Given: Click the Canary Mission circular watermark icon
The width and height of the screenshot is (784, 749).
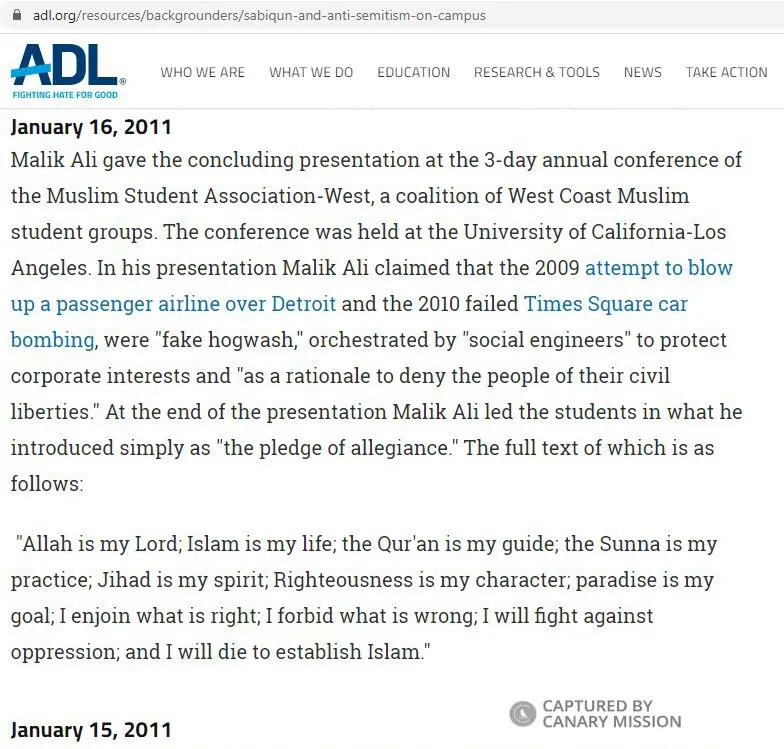Looking at the screenshot, I should point(522,713).
